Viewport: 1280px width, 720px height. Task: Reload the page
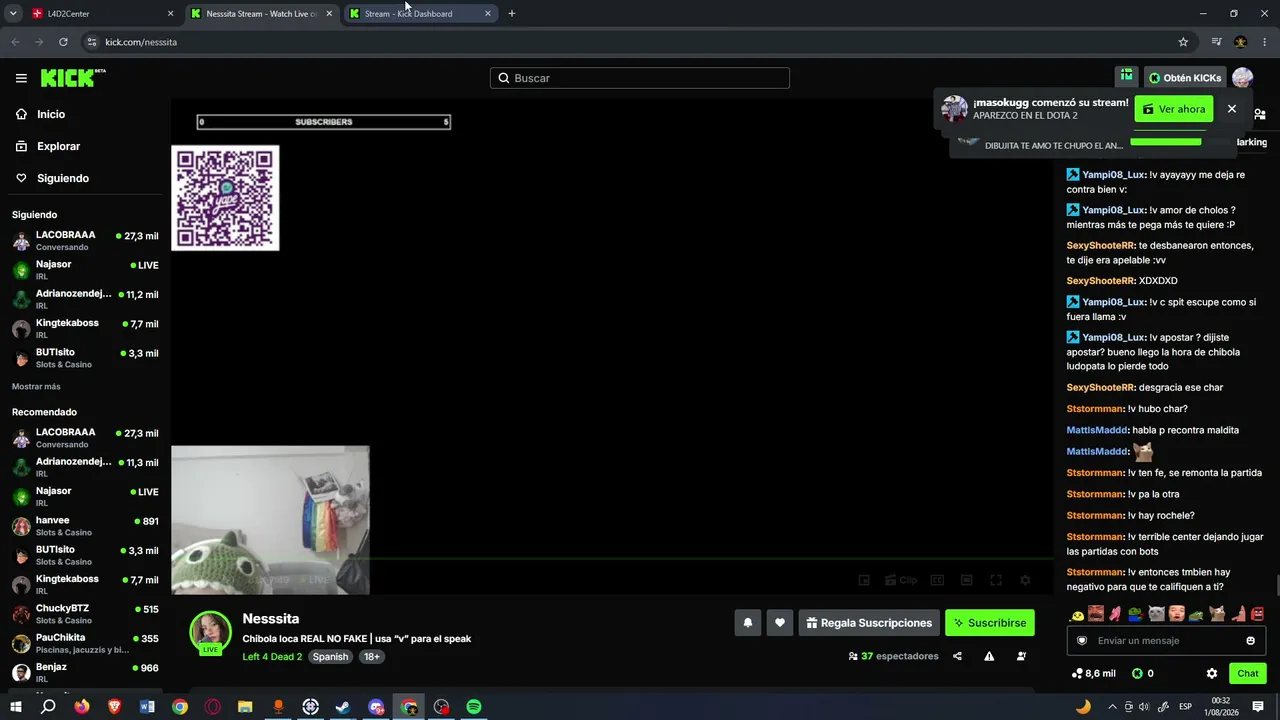coord(63,42)
